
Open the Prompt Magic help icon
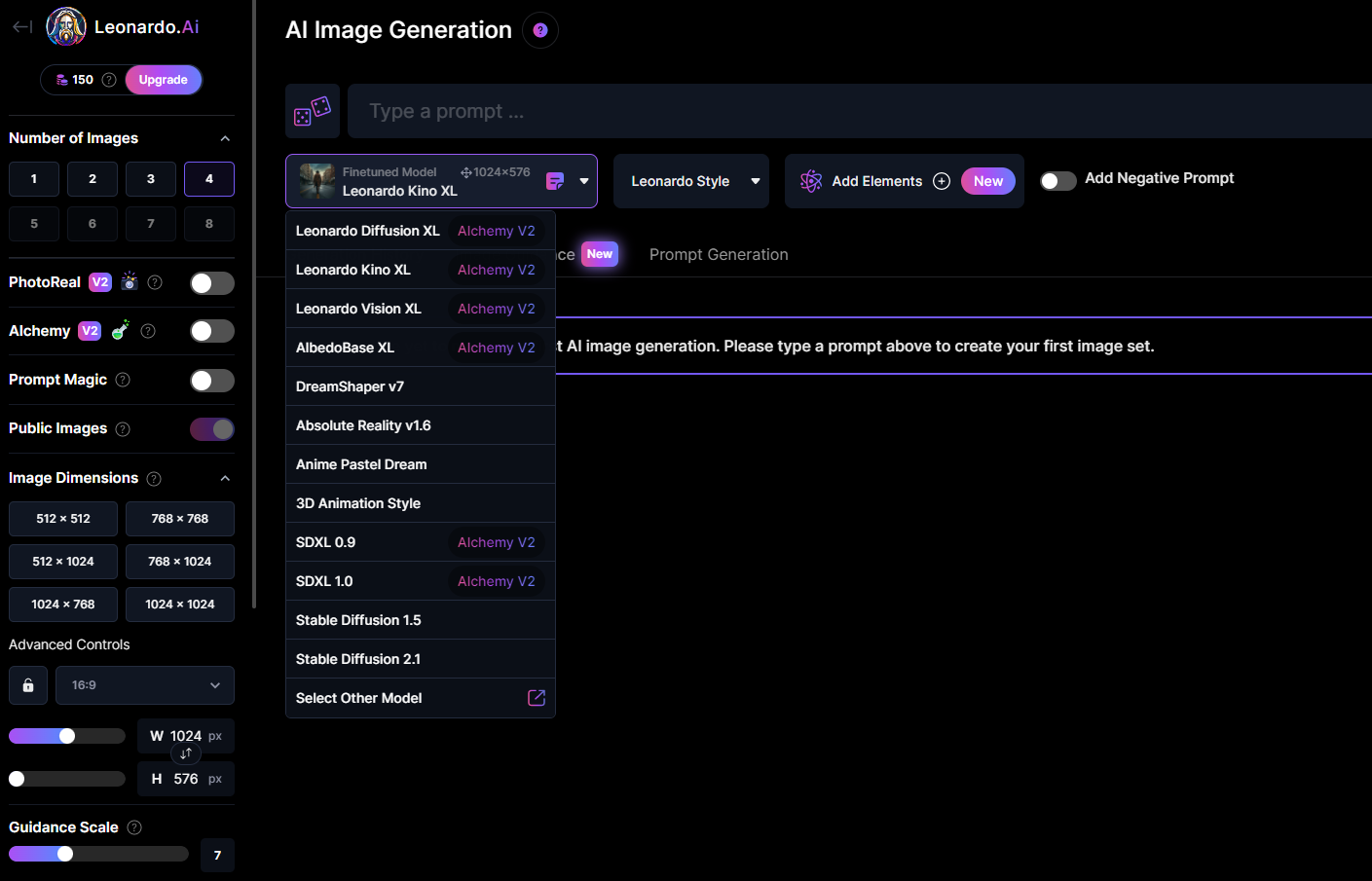click(123, 380)
